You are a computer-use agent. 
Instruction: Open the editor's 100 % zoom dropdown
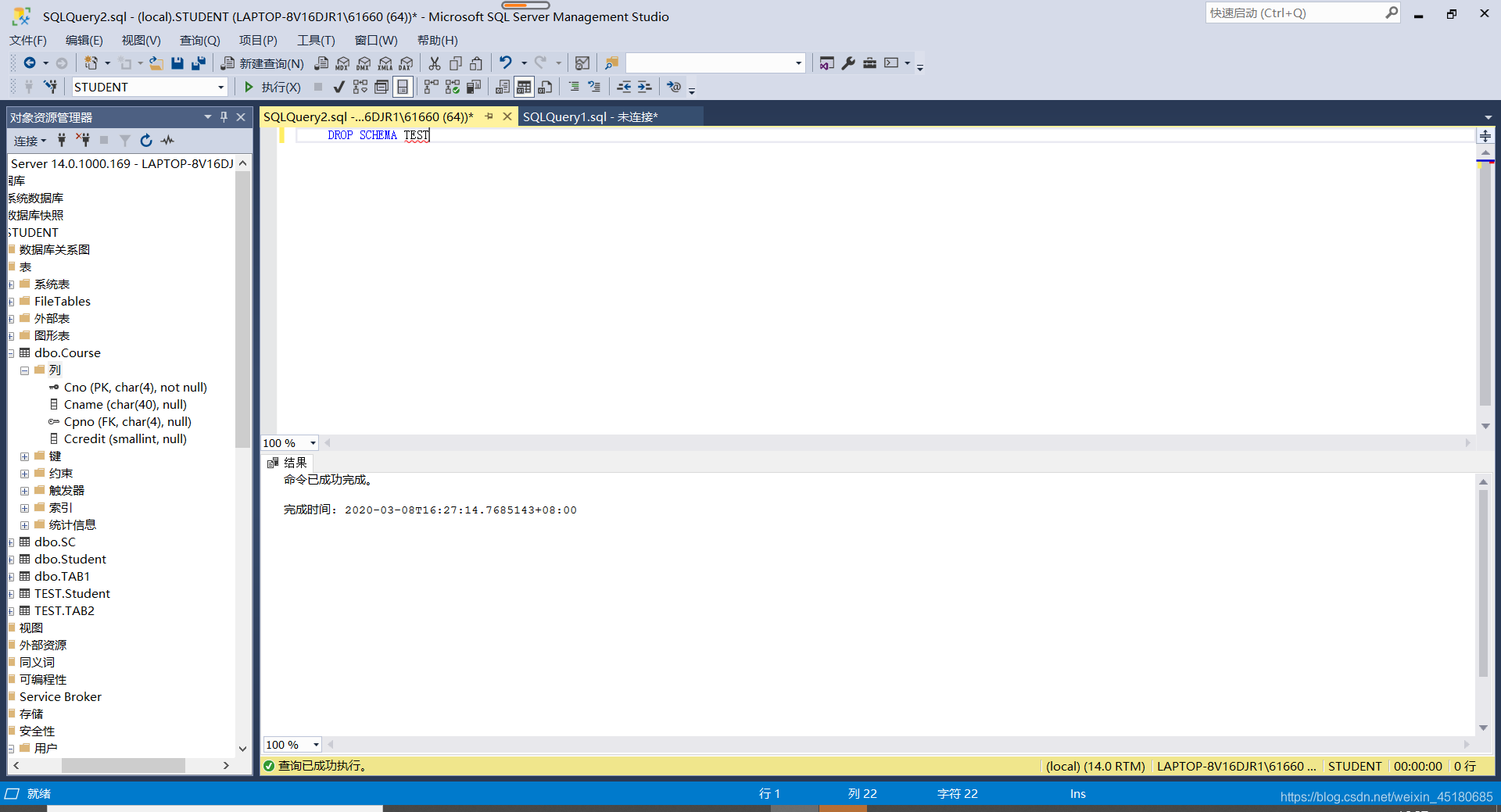pyautogui.click(x=313, y=443)
